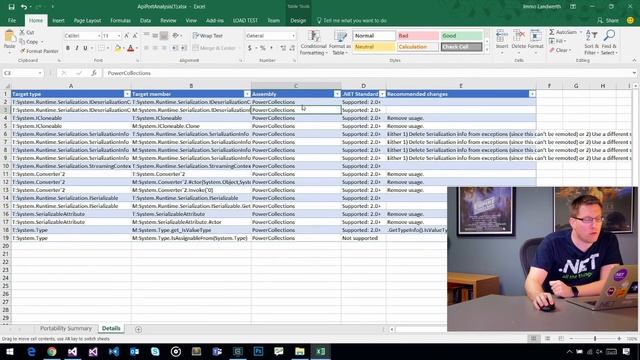This screenshot has width=640, height=360.
Task: Open the Table Tools Design tab
Action: click(298, 20)
